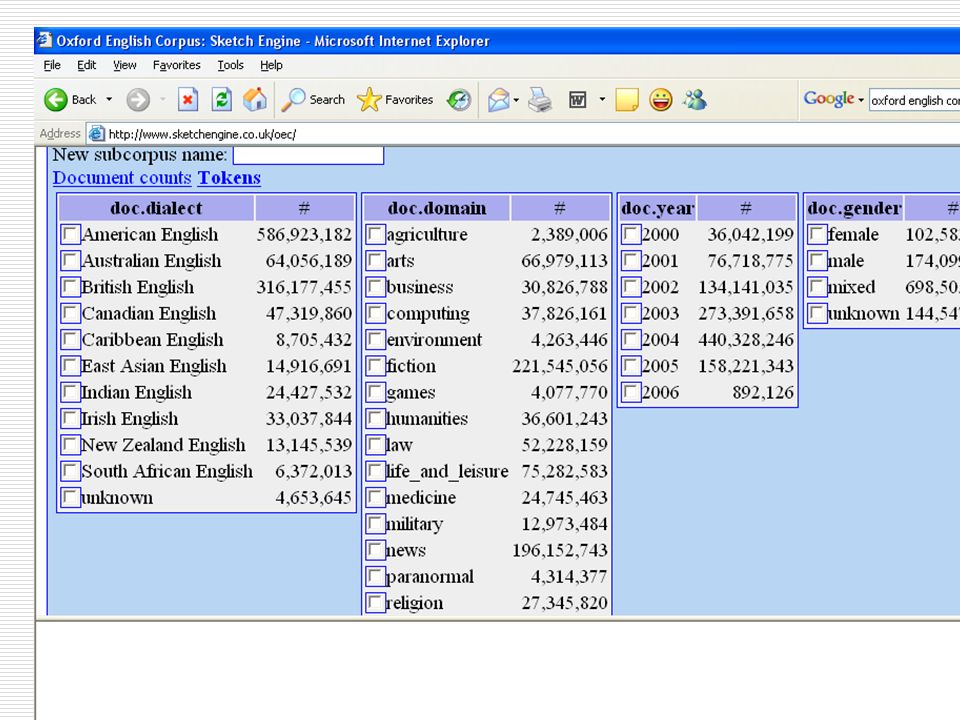Open the Edit menu

pyautogui.click(x=86, y=65)
